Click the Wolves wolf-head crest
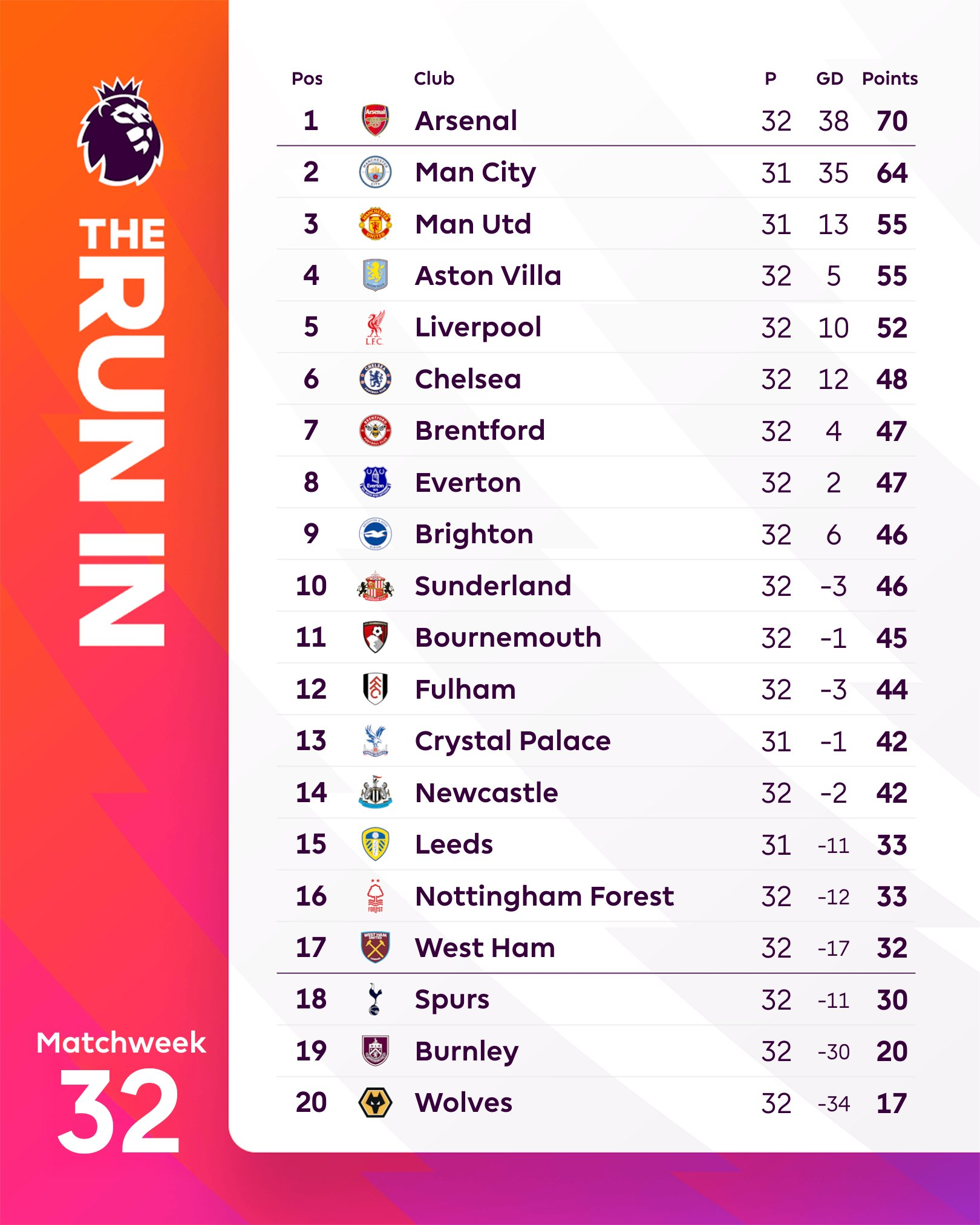The height and width of the screenshot is (1225, 980). [375, 1102]
